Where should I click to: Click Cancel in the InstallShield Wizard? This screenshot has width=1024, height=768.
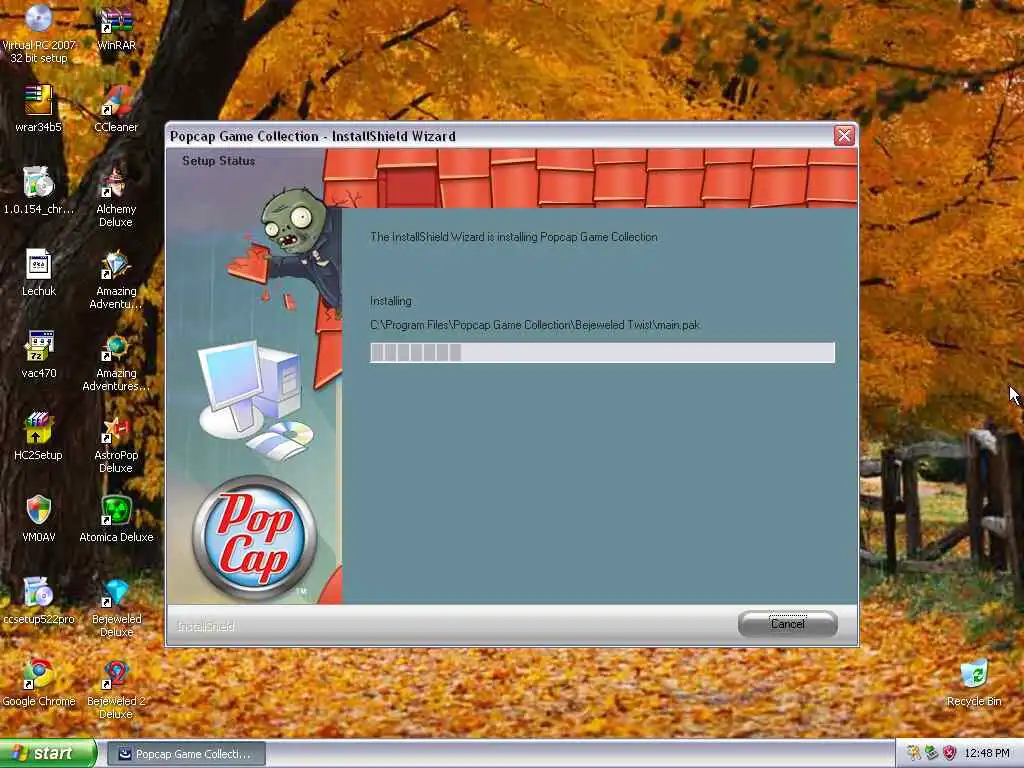point(788,624)
